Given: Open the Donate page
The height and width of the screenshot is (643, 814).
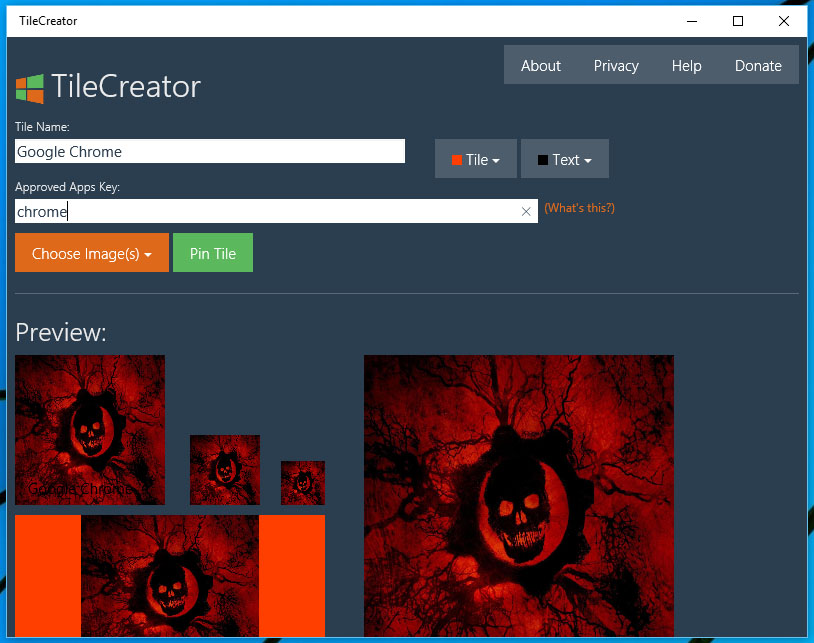Looking at the screenshot, I should tap(758, 66).
